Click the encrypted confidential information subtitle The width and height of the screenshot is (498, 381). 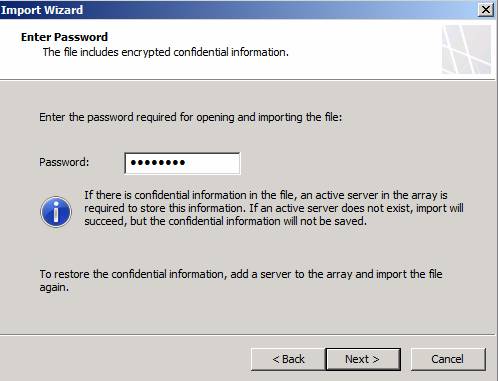166,52
